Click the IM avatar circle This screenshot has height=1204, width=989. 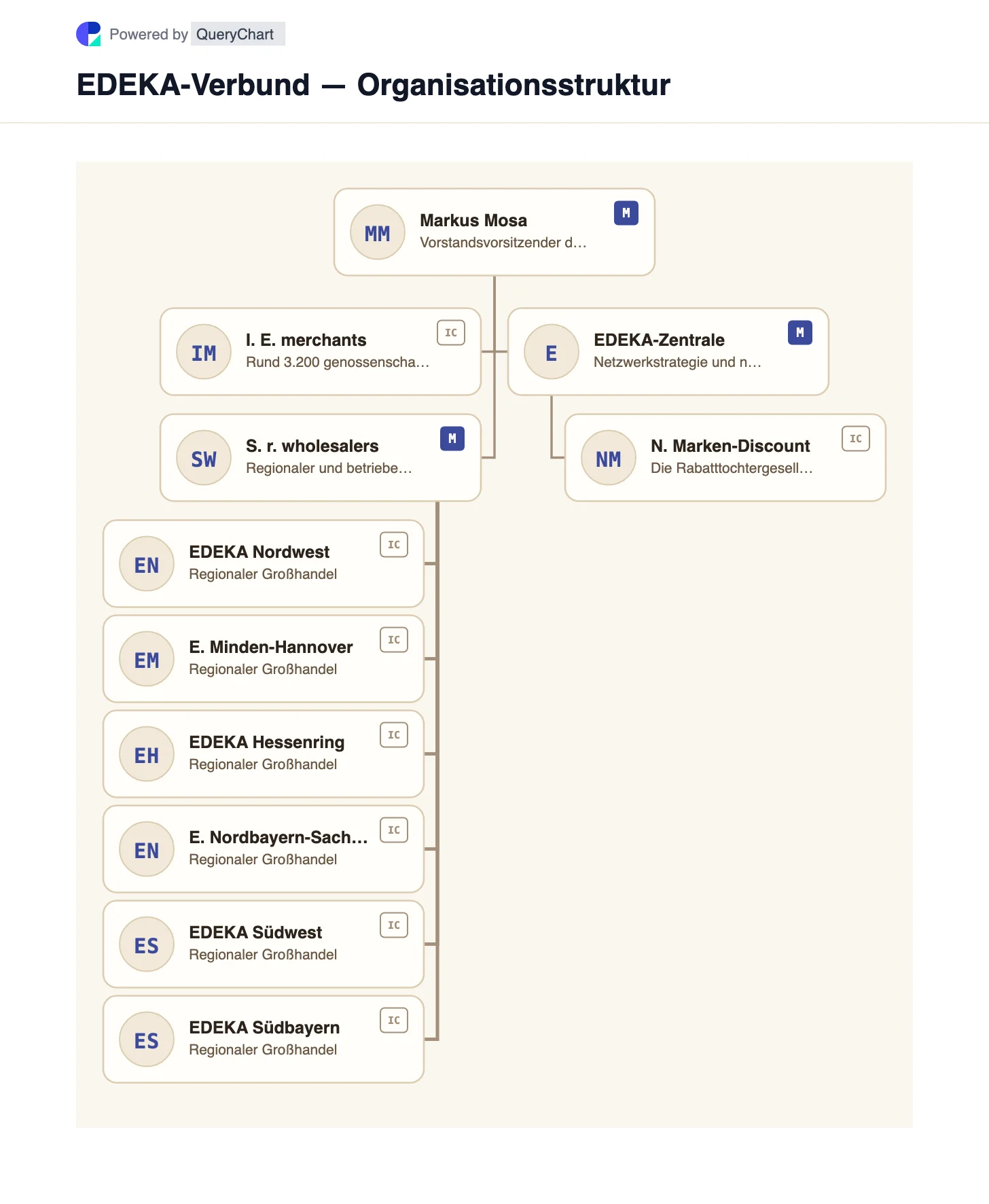click(204, 352)
